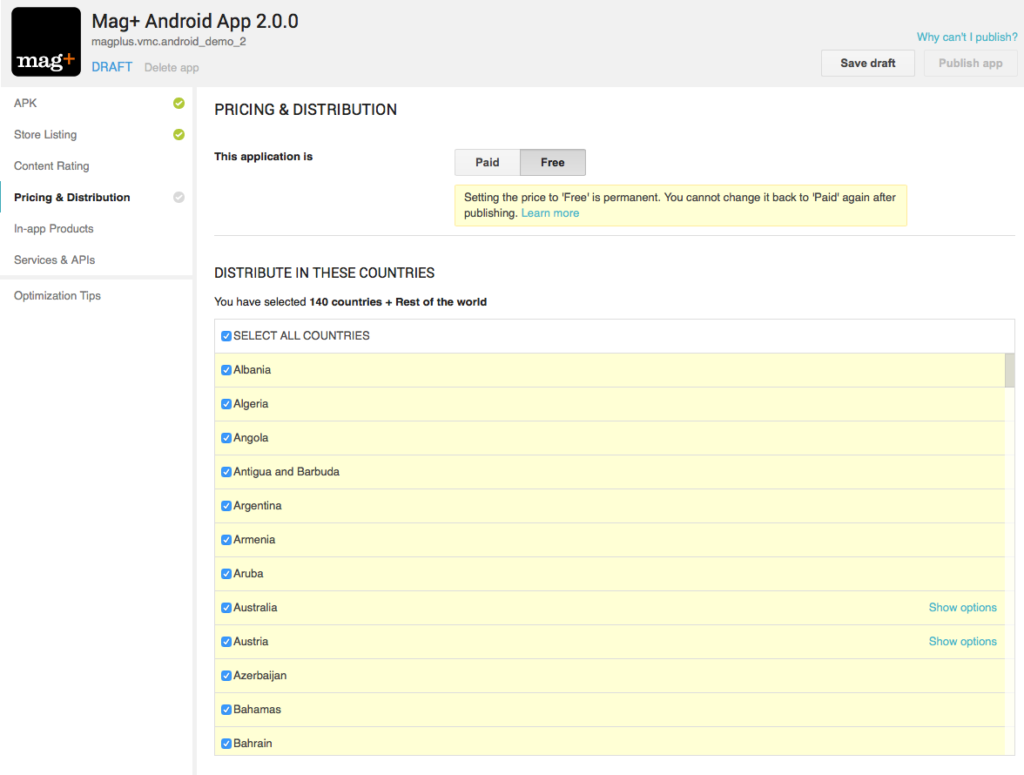The image size is (1024, 775).
Task: Click the Publish app button
Action: pyautogui.click(x=970, y=63)
